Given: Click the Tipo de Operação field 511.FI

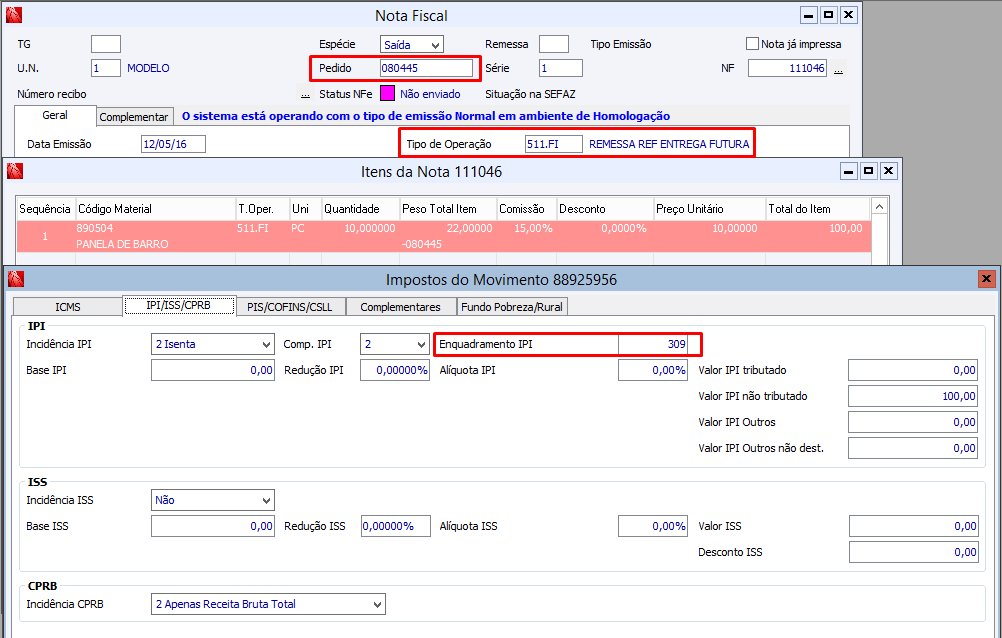Looking at the screenshot, I should click(553, 144).
